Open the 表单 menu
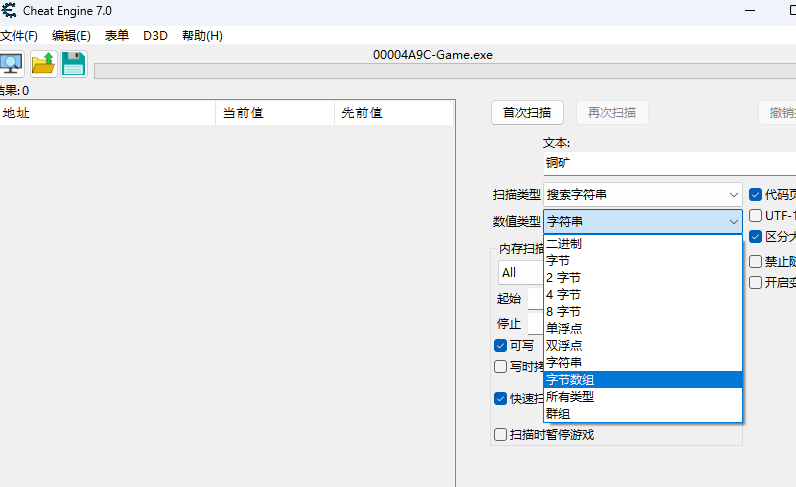This screenshot has width=796, height=487. [117, 36]
